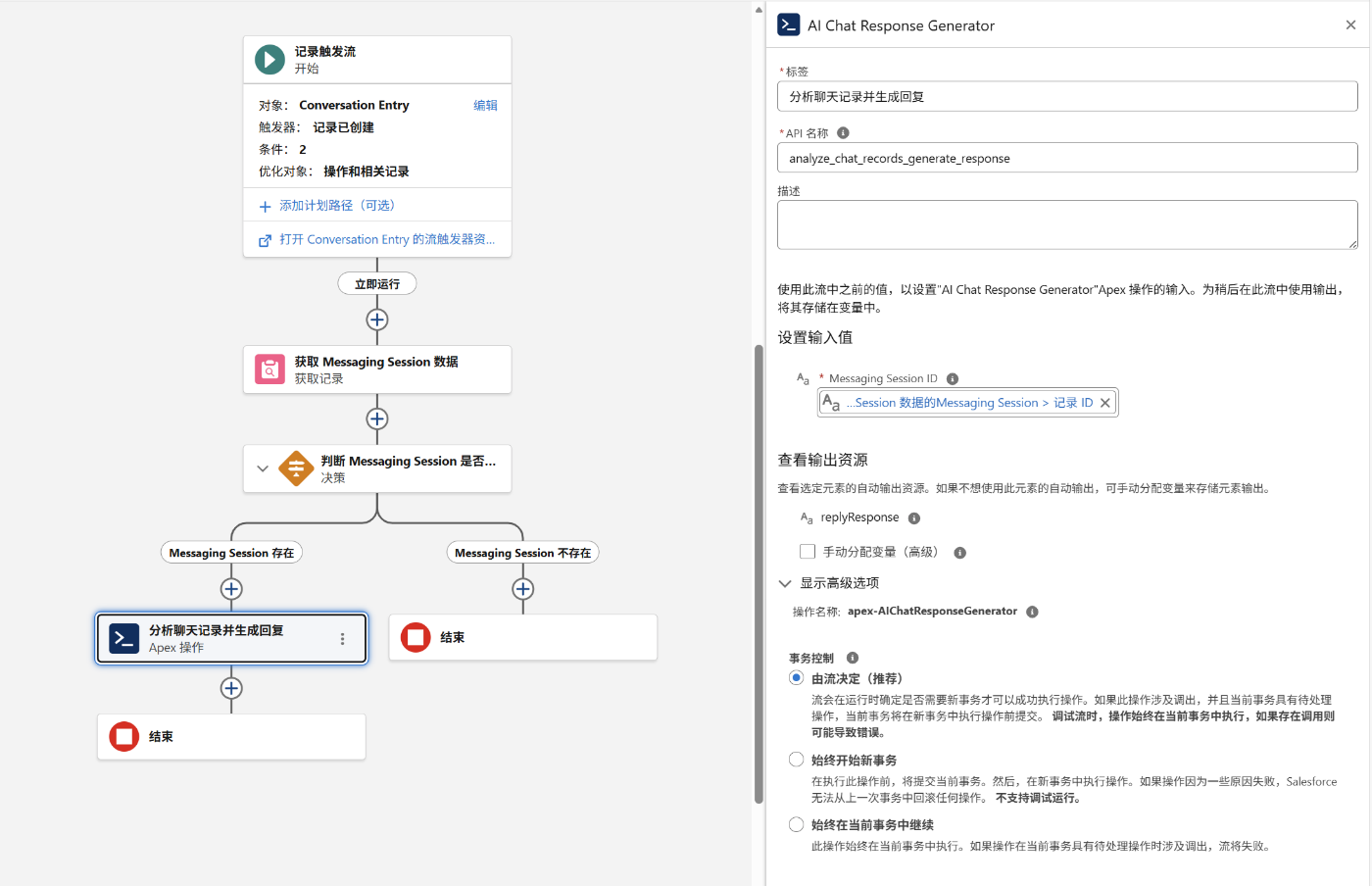Click 编辑 link in the start element
The width and height of the screenshot is (1372, 886).
[485, 106]
